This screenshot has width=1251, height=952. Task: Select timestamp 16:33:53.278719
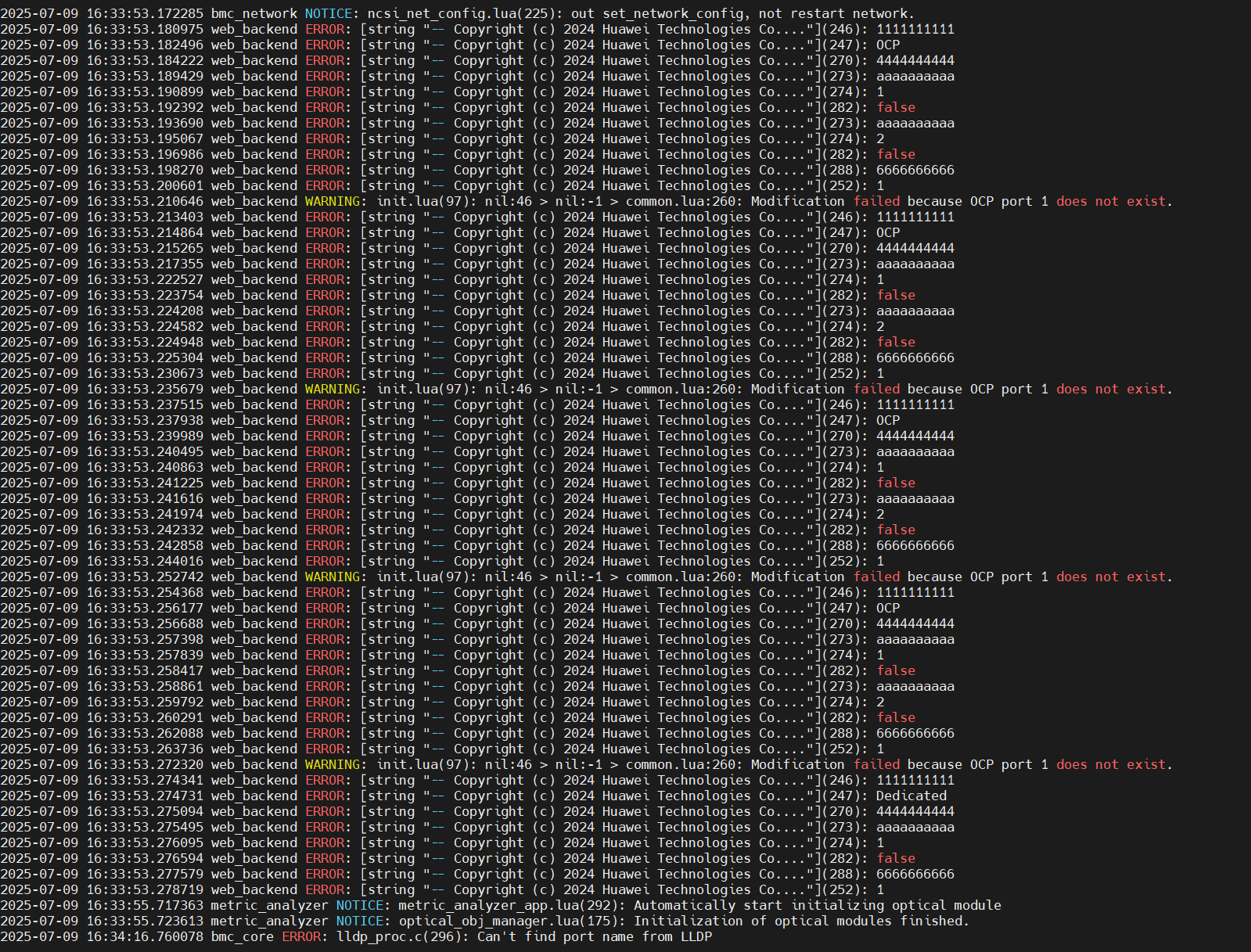click(145, 889)
